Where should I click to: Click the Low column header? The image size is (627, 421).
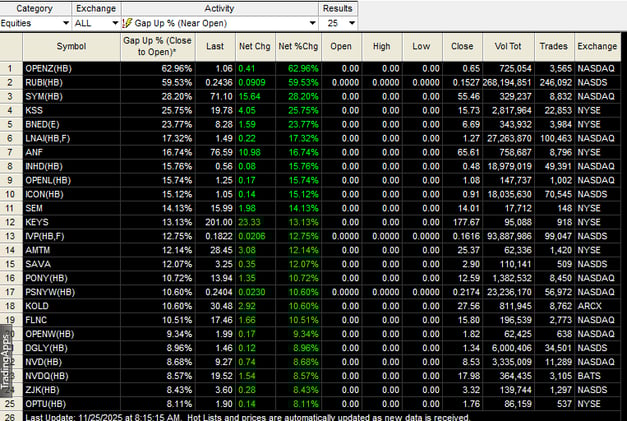pyautogui.click(x=422, y=46)
